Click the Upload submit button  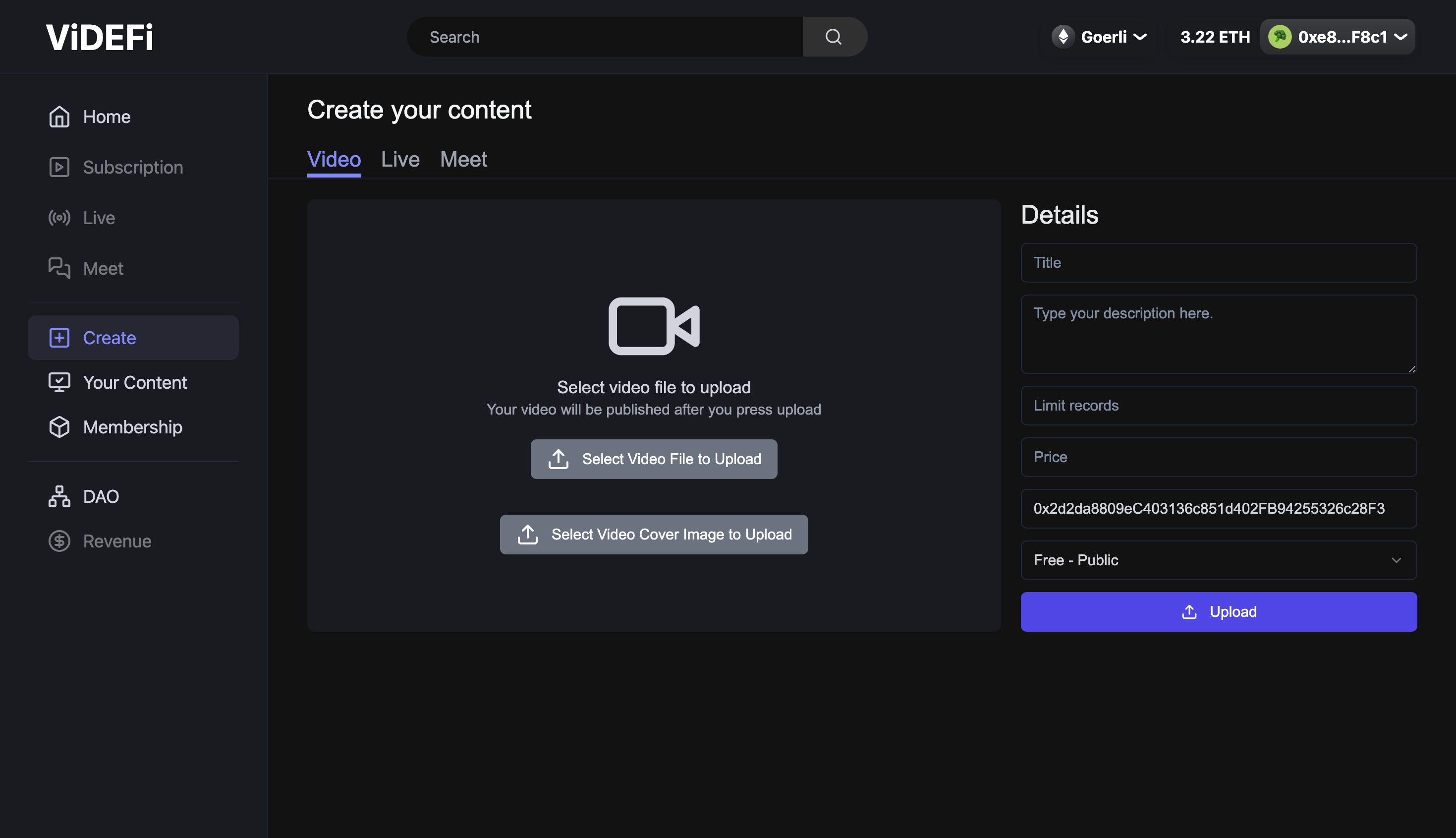click(x=1218, y=611)
